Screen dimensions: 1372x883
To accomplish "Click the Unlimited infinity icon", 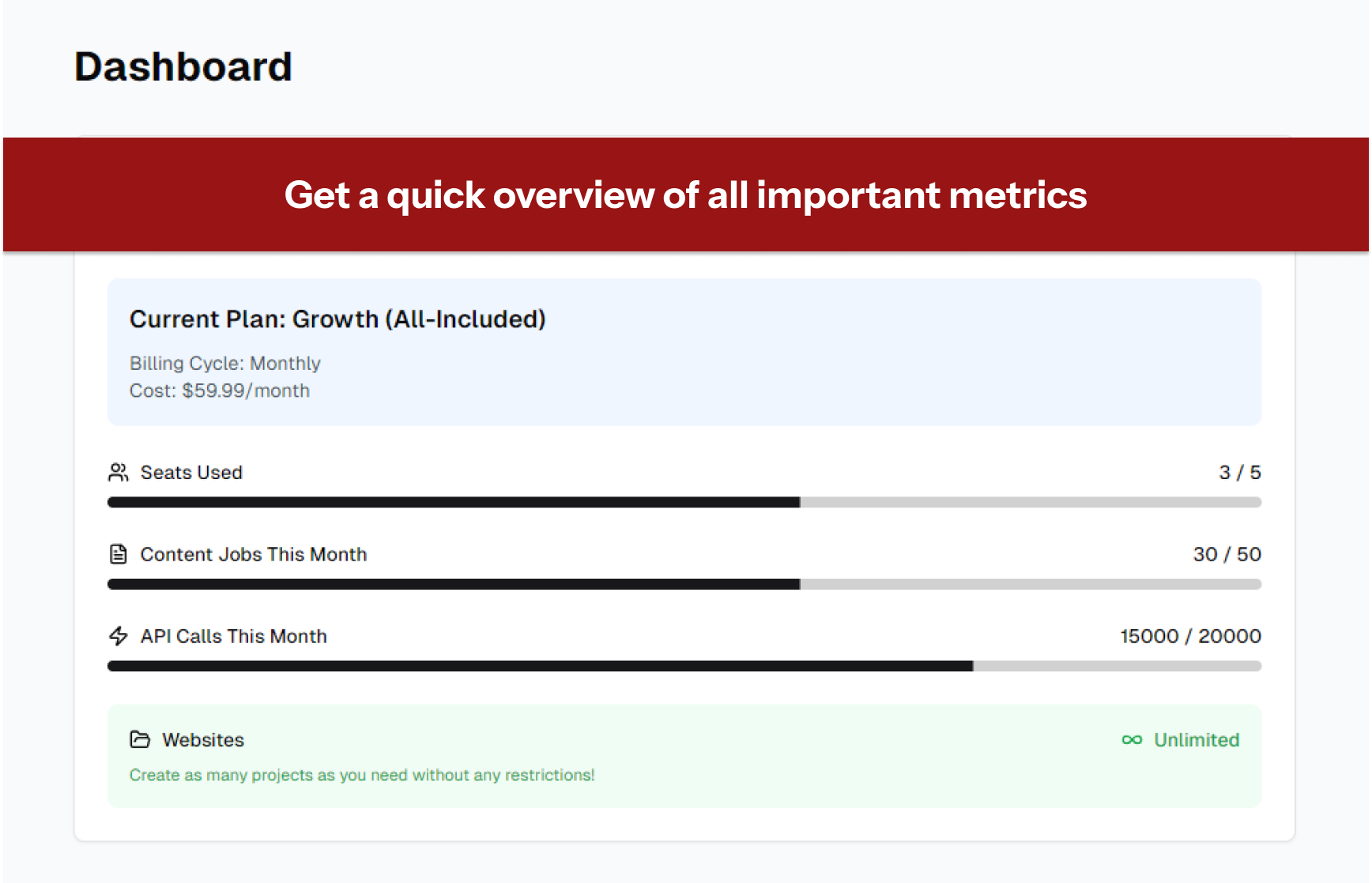I will [x=1132, y=740].
